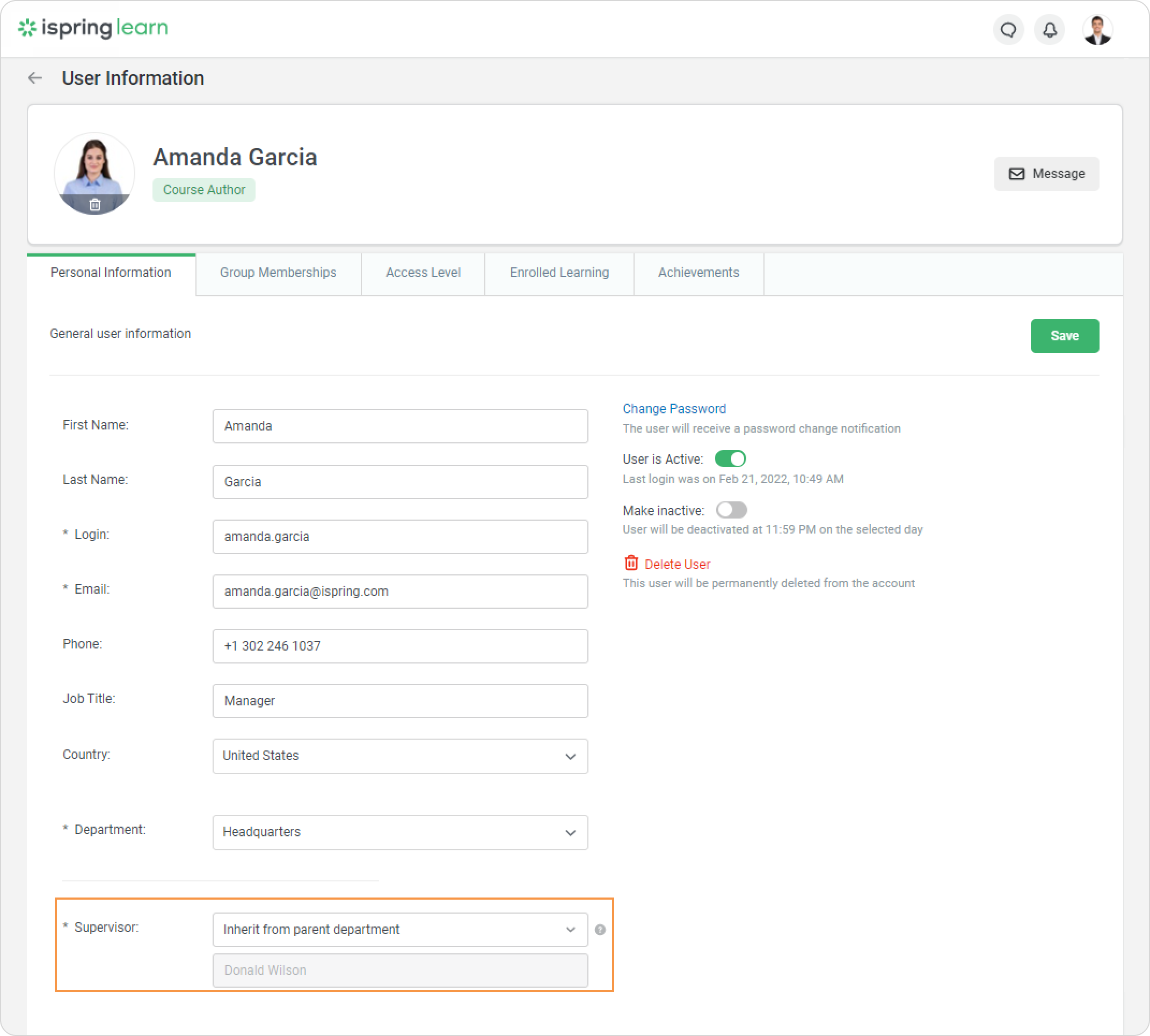Open the chat messages icon in header
Image resolution: width=1150 pixels, height=1036 pixels.
[x=1008, y=30]
